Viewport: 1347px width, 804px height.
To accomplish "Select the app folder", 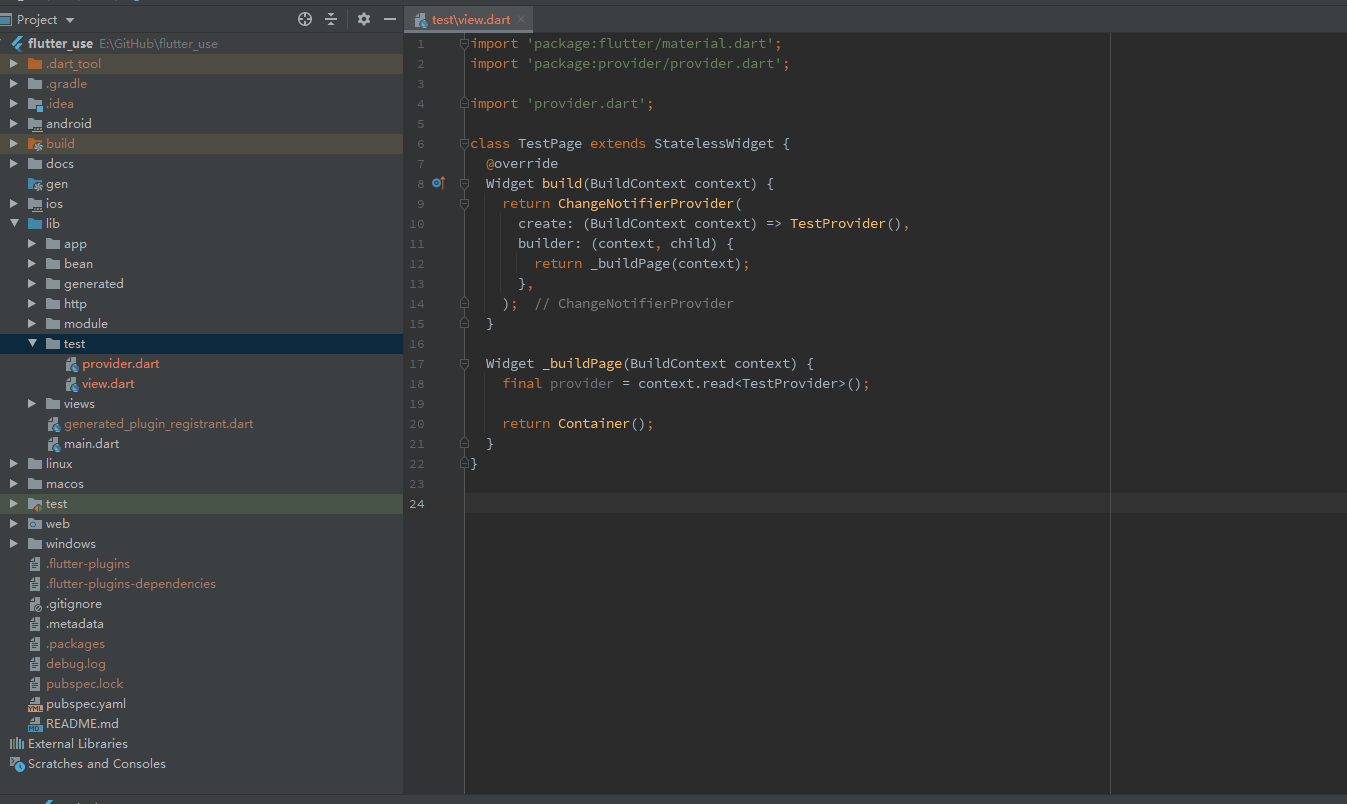I will point(75,244).
